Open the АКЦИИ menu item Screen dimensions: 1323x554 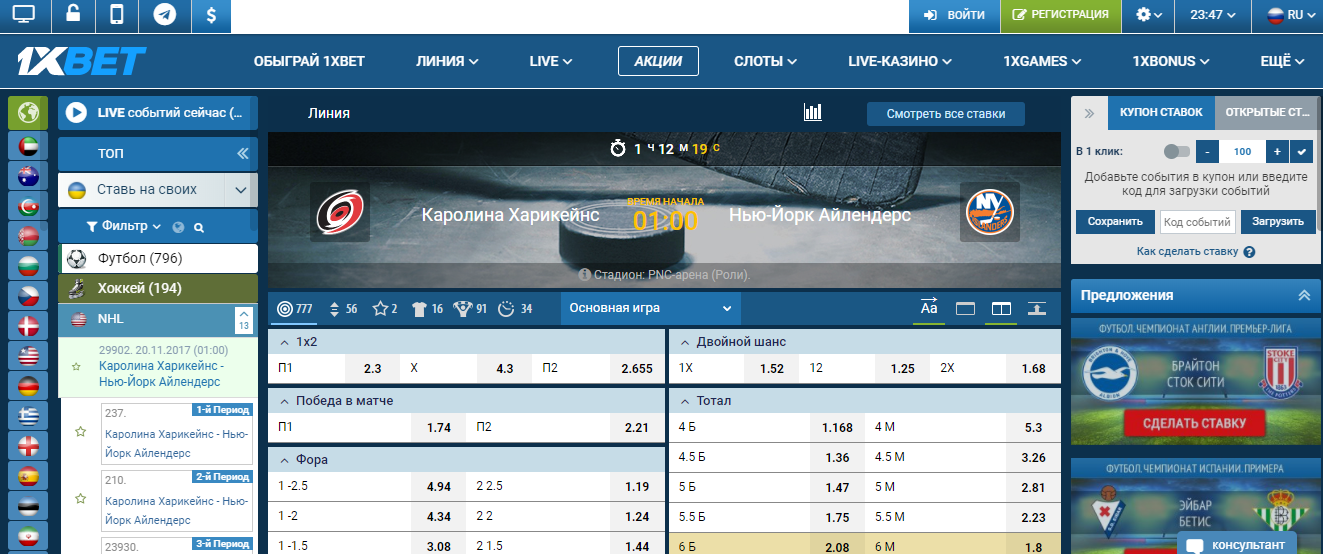[x=658, y=61]
